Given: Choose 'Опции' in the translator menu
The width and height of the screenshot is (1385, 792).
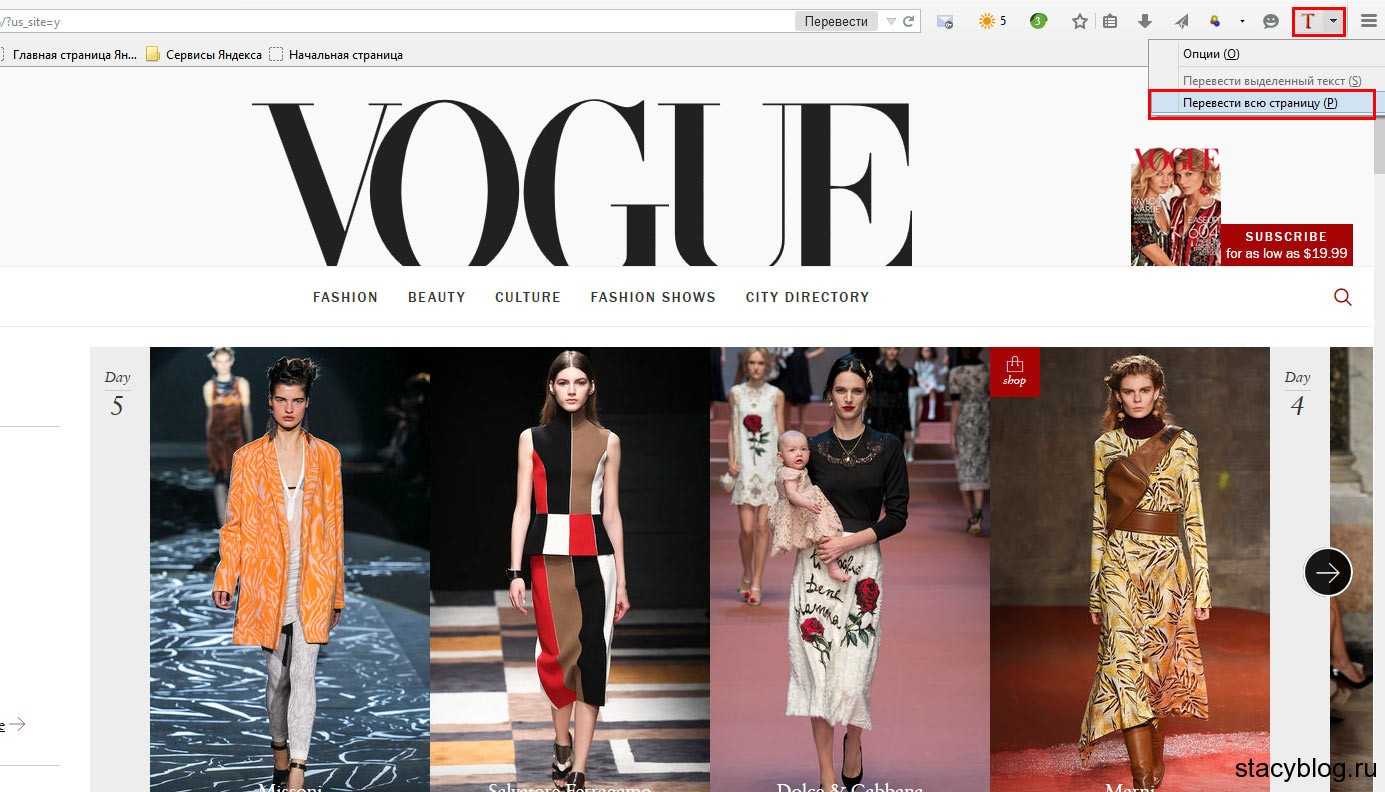Looking at the screenshot, I should point(1210,54).
